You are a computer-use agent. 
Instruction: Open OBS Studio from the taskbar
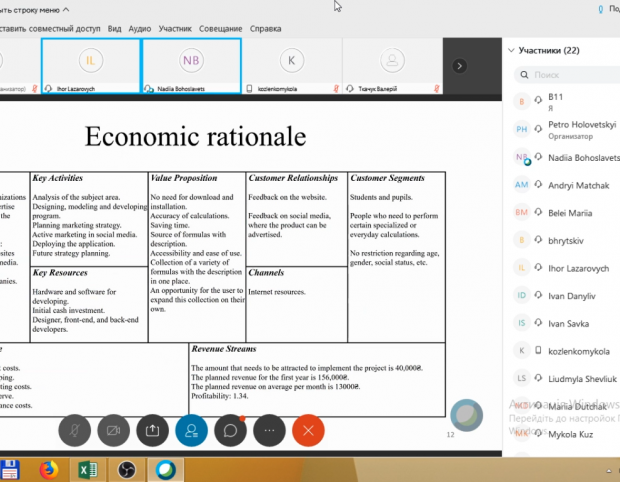126,469
